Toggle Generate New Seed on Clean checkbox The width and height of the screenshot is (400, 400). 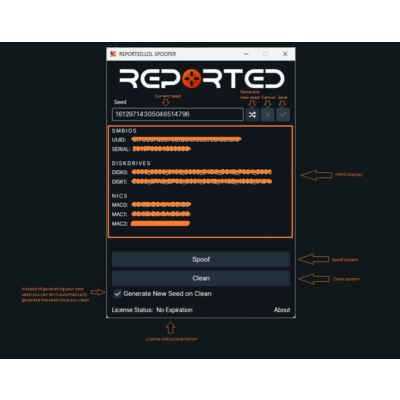pyautogui.click(x=117, y=294)
